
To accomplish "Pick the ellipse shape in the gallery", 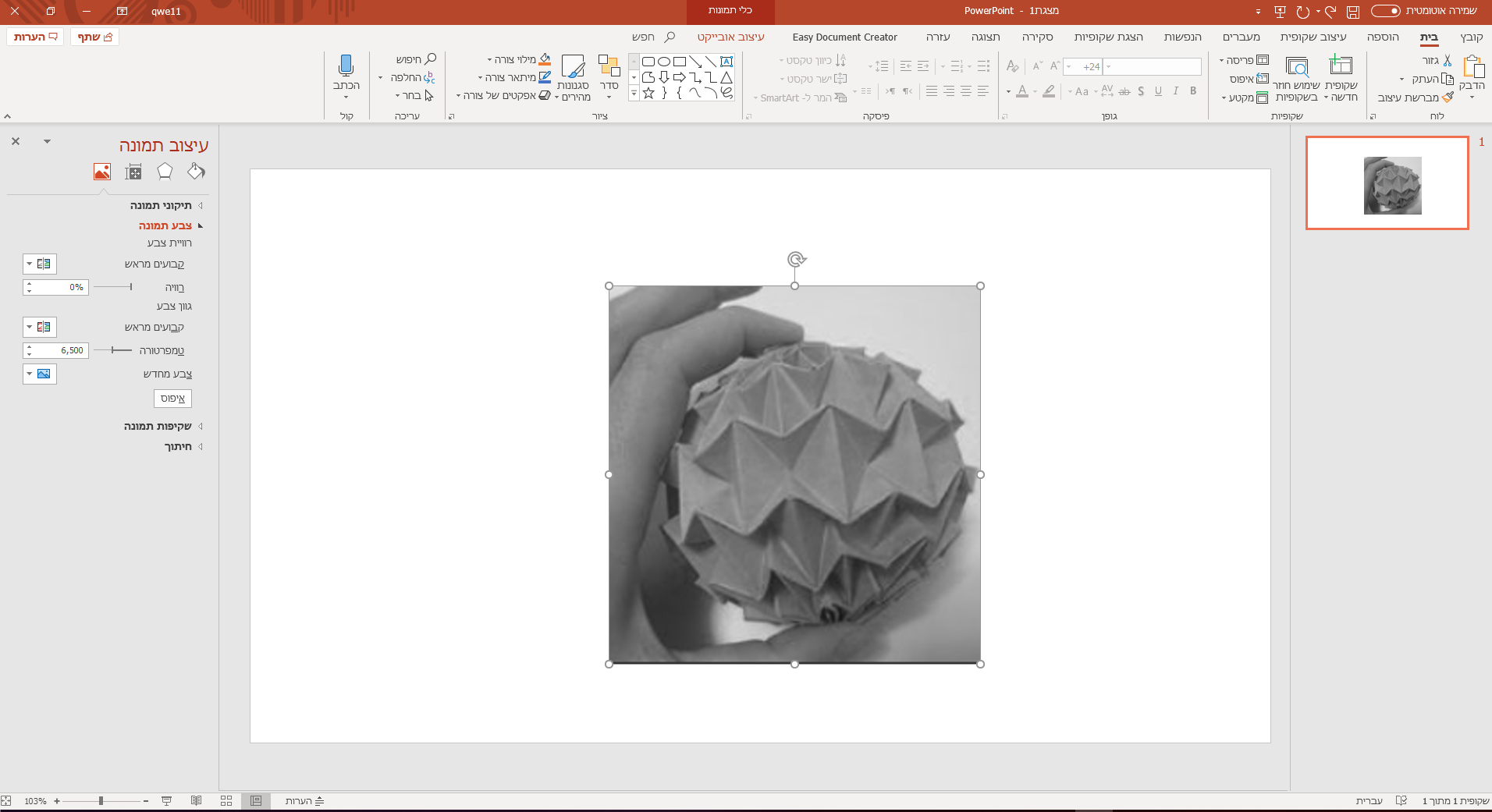I will pos(664,62).
